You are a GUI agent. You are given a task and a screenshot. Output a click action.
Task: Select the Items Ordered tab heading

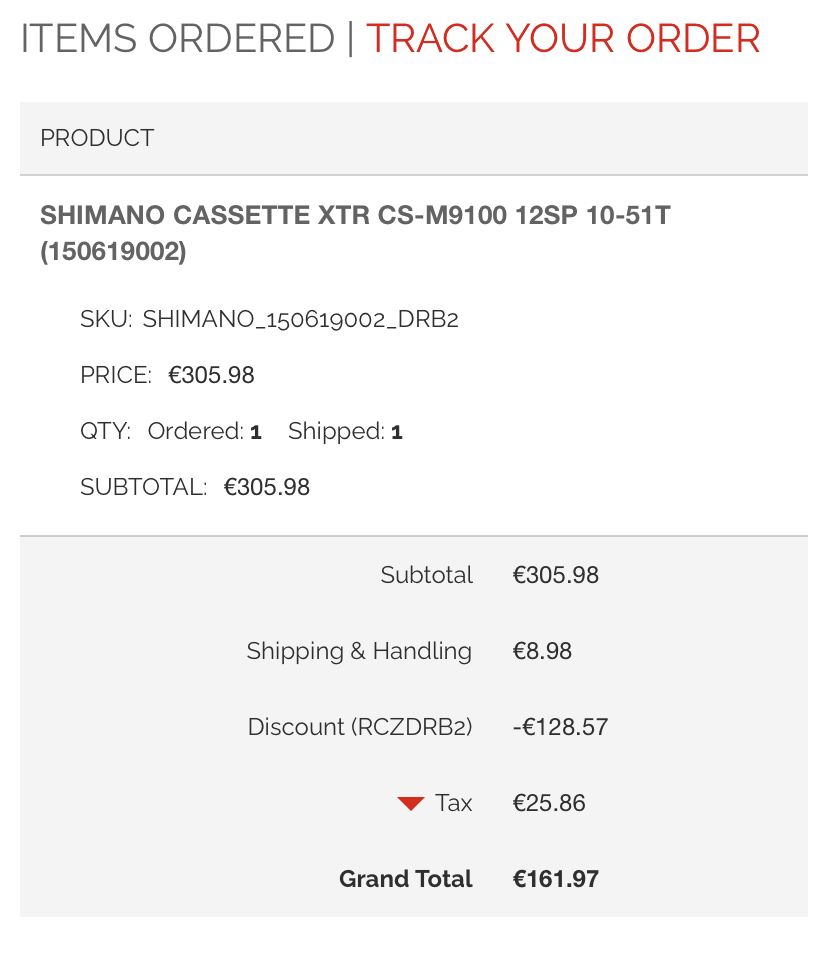click(x=177, y=39)
